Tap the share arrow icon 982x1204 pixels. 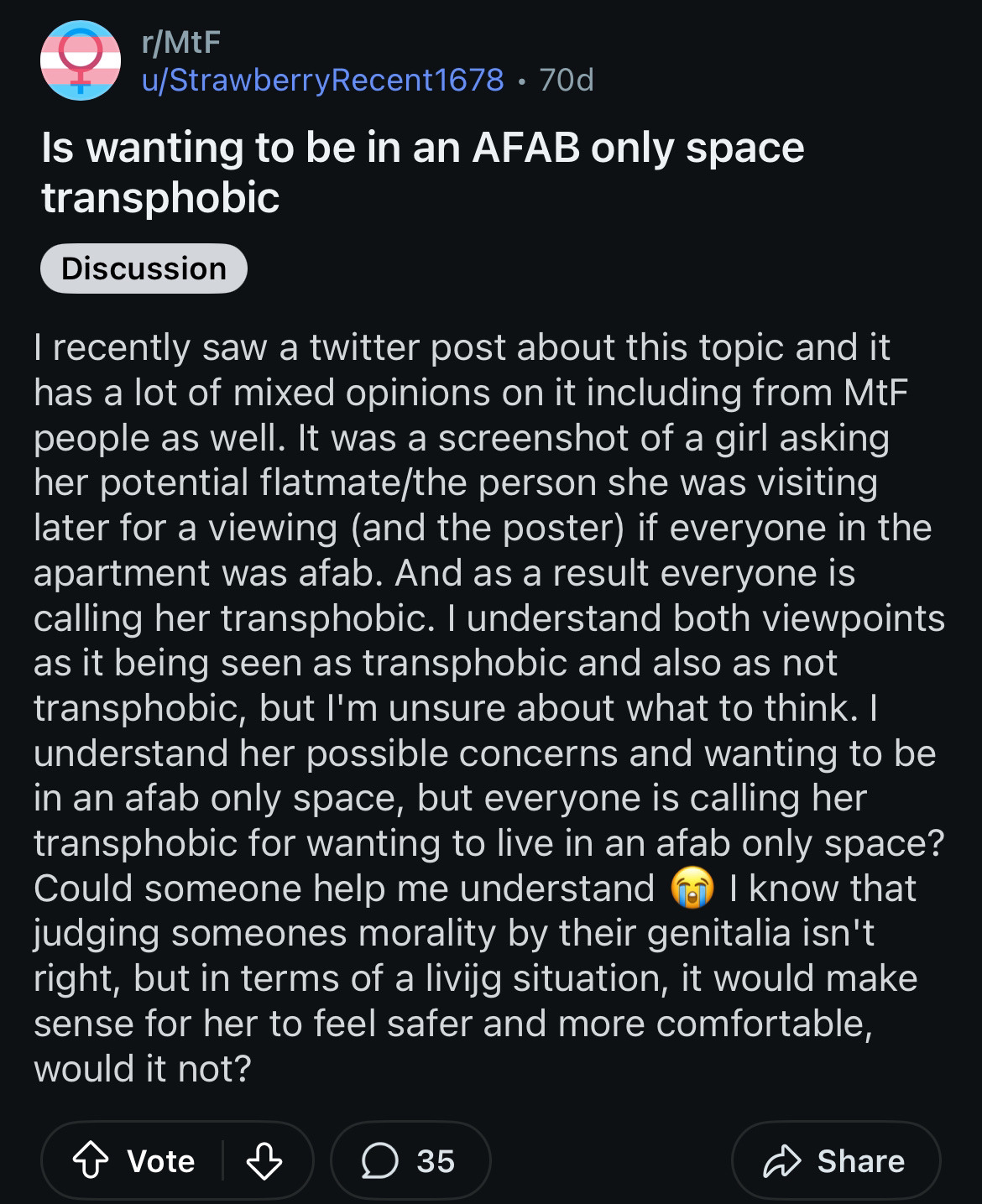click(782, 1161)
